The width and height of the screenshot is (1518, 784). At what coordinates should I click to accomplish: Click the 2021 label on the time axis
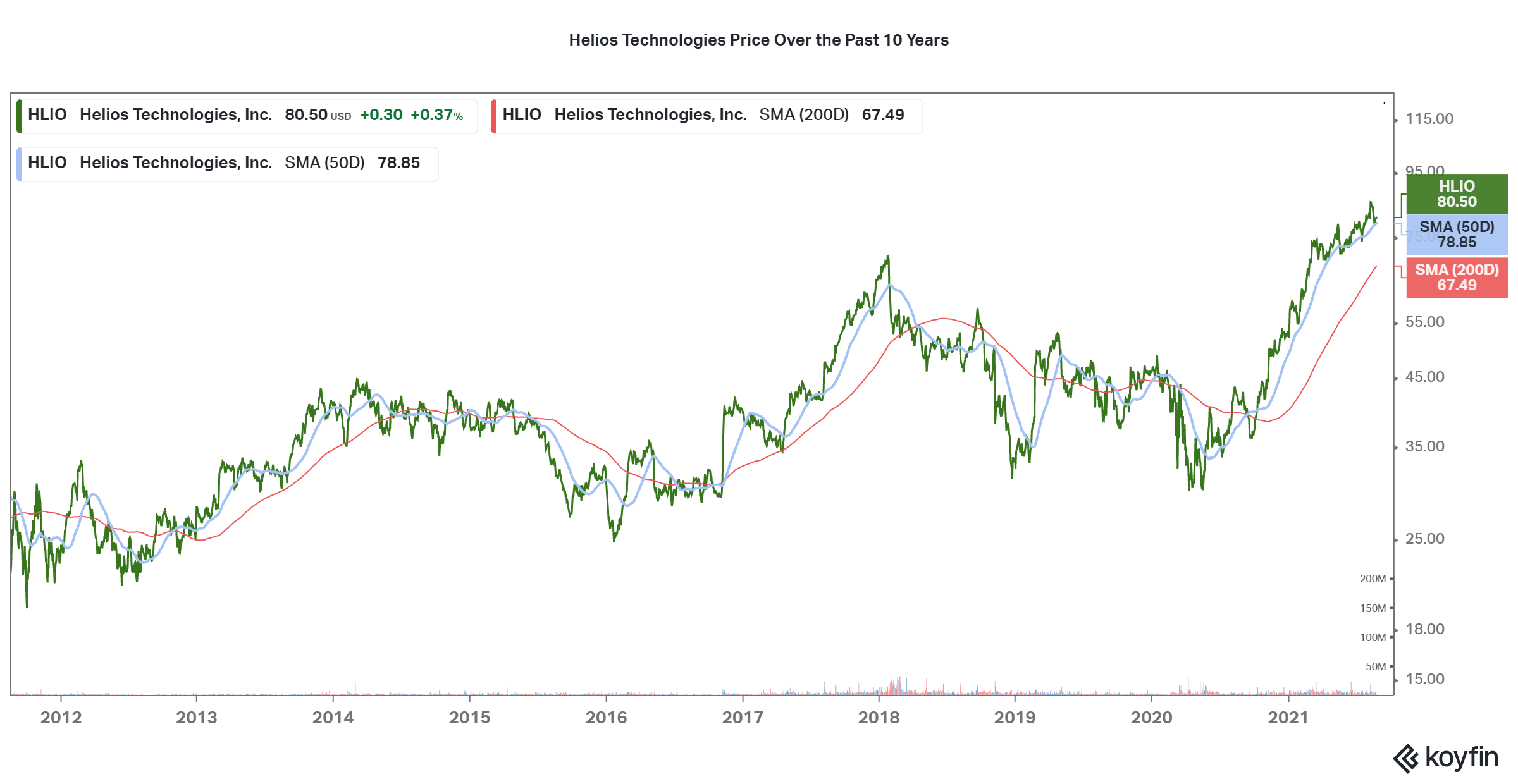click(1288, 718)
